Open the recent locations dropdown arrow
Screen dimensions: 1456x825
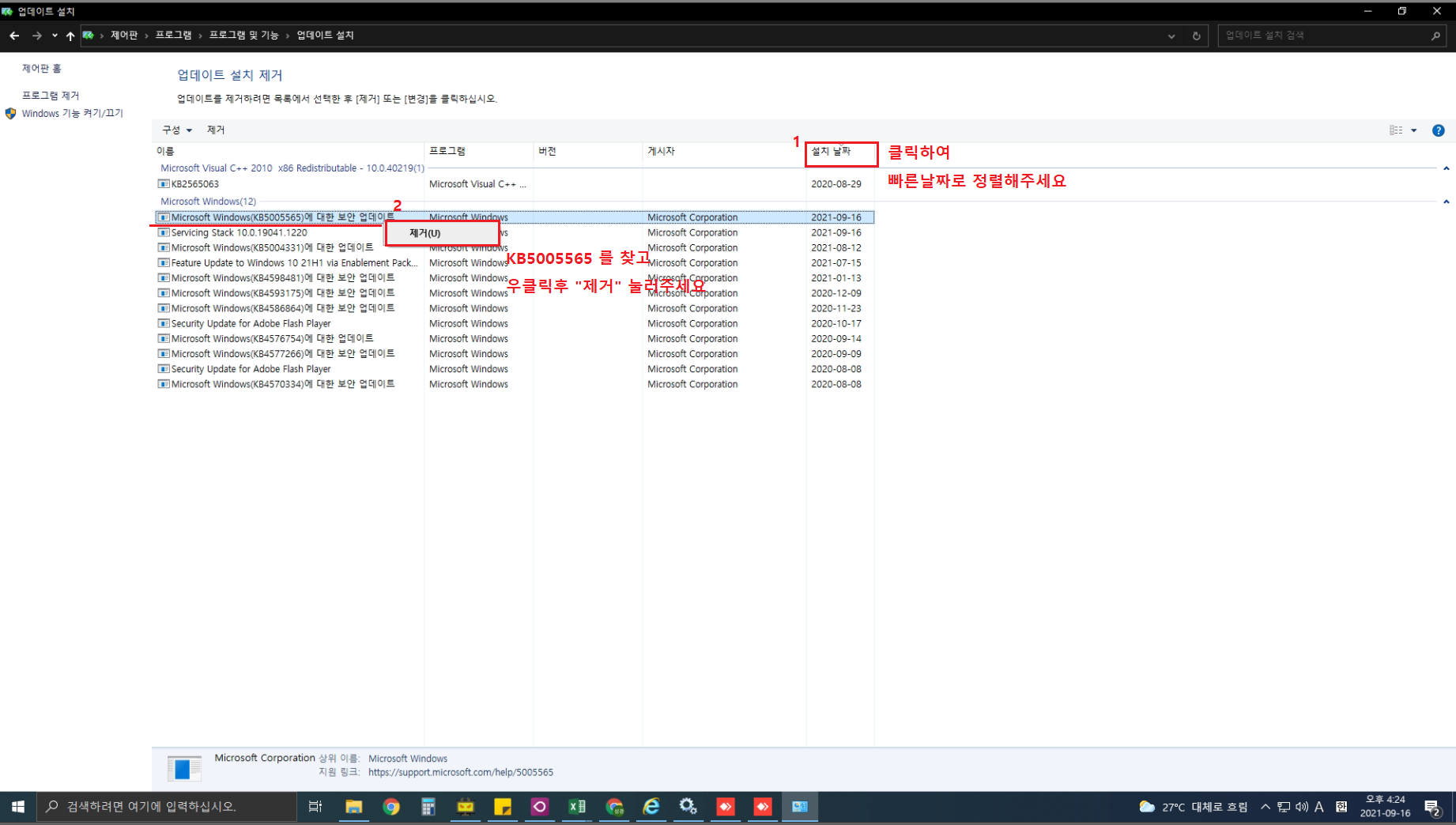(x=55, y=36)
